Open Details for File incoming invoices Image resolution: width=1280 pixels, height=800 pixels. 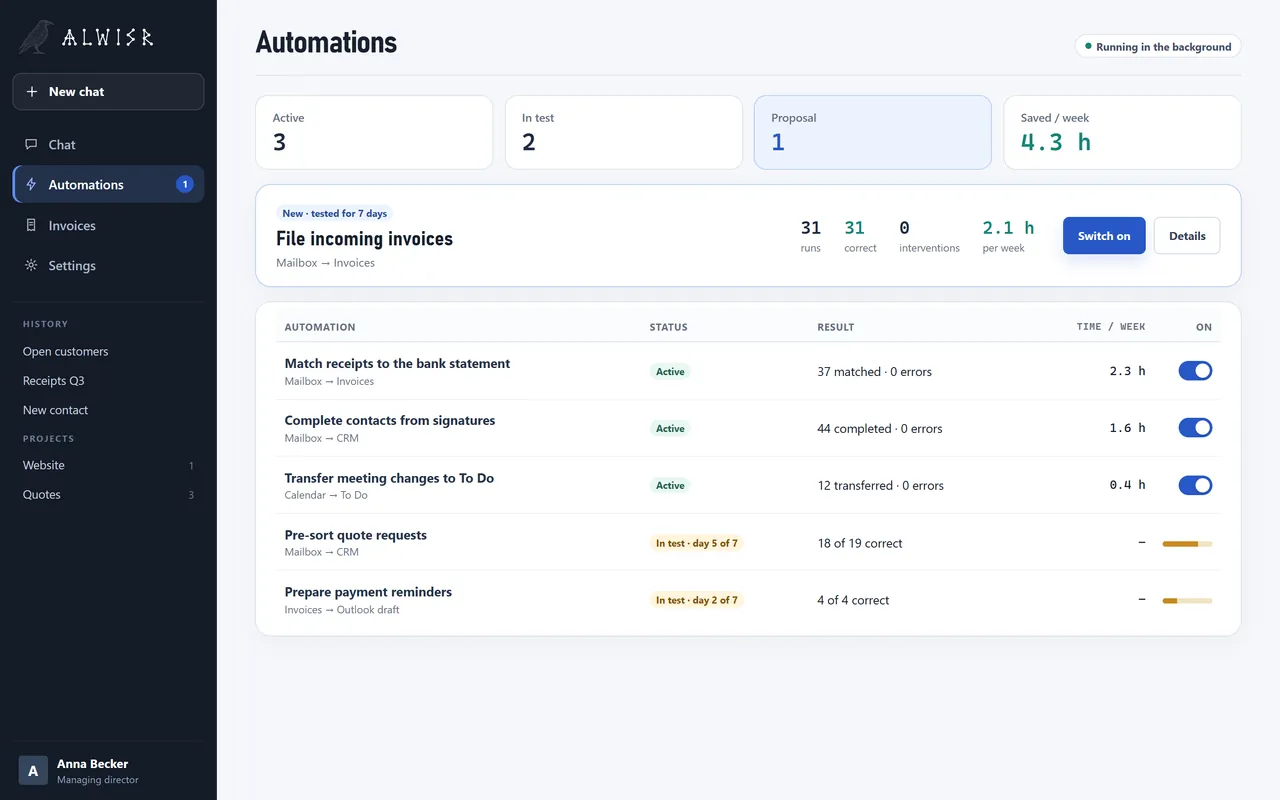click(x=1187, y=236)
